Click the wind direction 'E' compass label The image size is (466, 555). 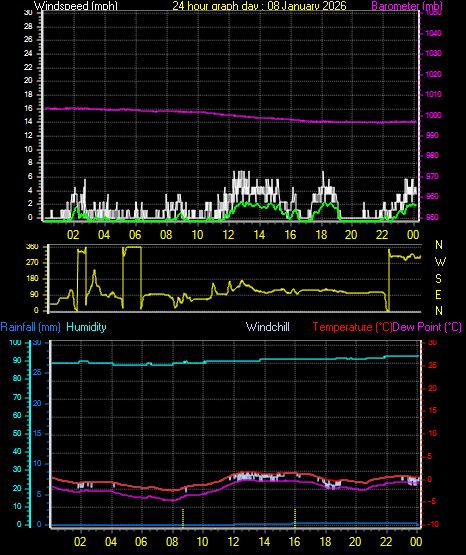tap(438, 294)
